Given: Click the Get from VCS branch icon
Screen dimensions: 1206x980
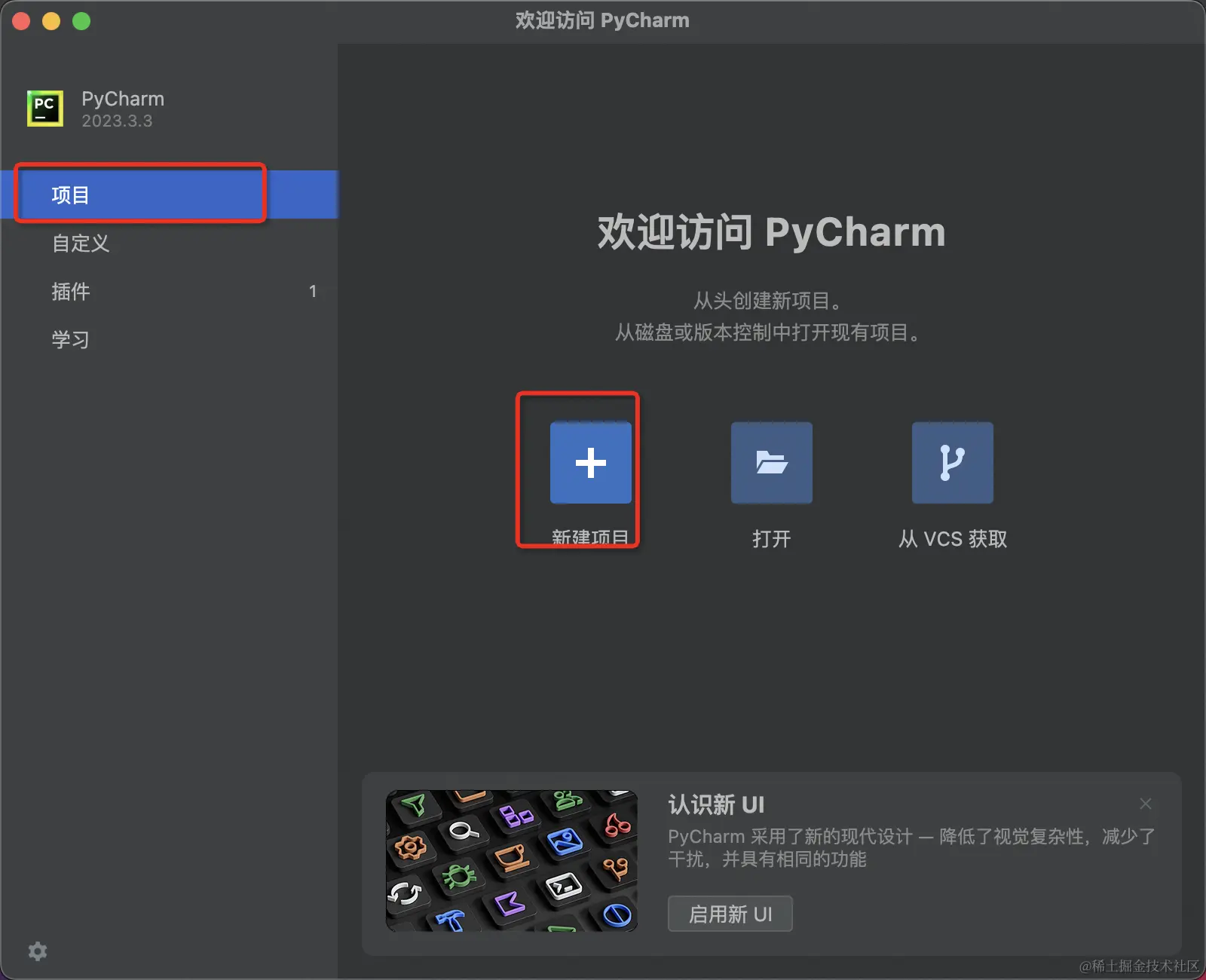Looking at the screenshot, I should click(953, 463).
